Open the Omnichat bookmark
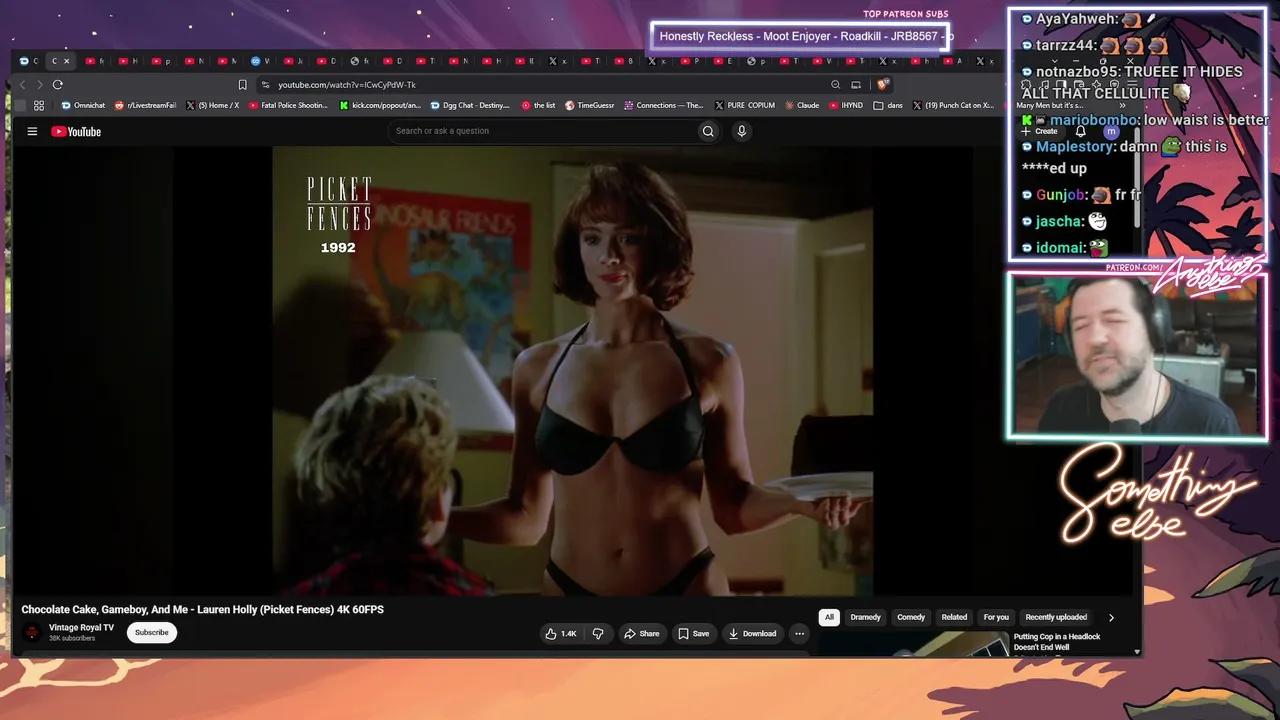 coord(83,105)
